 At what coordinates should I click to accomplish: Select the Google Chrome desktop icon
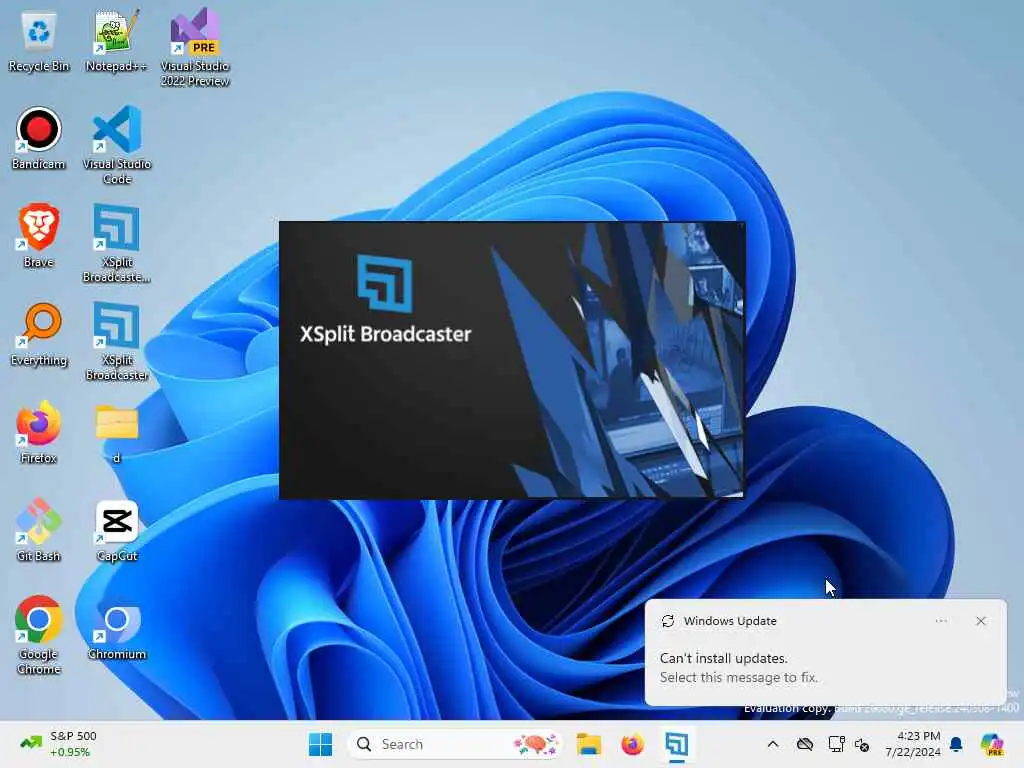click(x=39, y=635)
